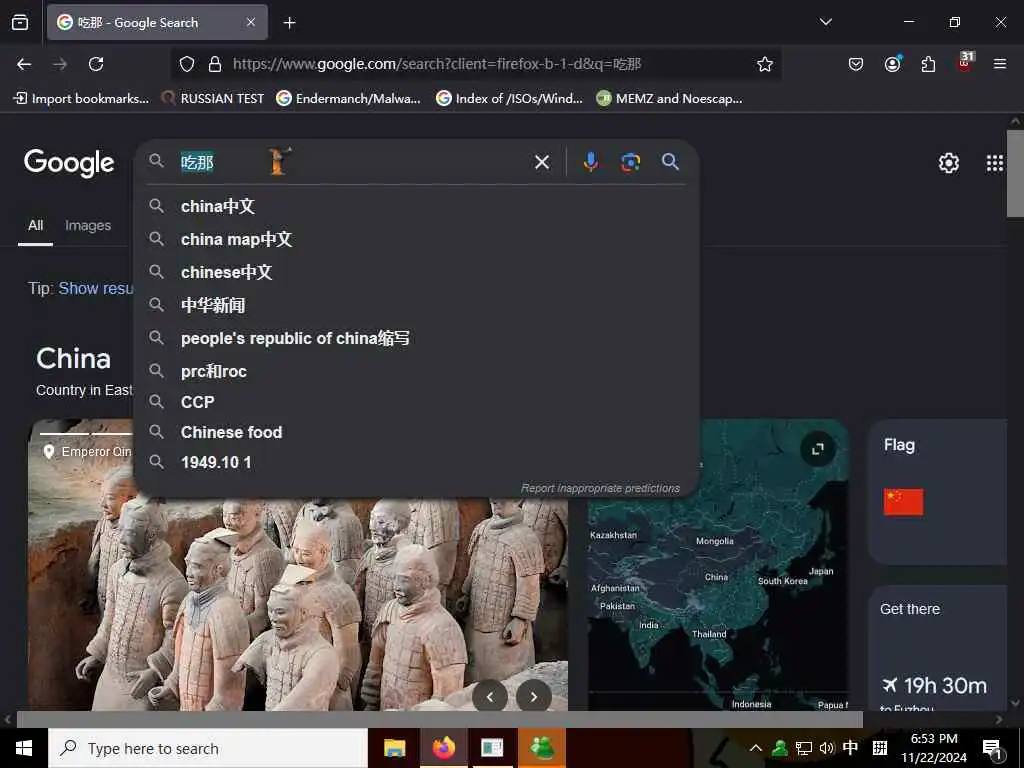Click the Firefox View icon
Image resolution: width=1024 pixels, height=768 pixels.
[x=20, y=23]
